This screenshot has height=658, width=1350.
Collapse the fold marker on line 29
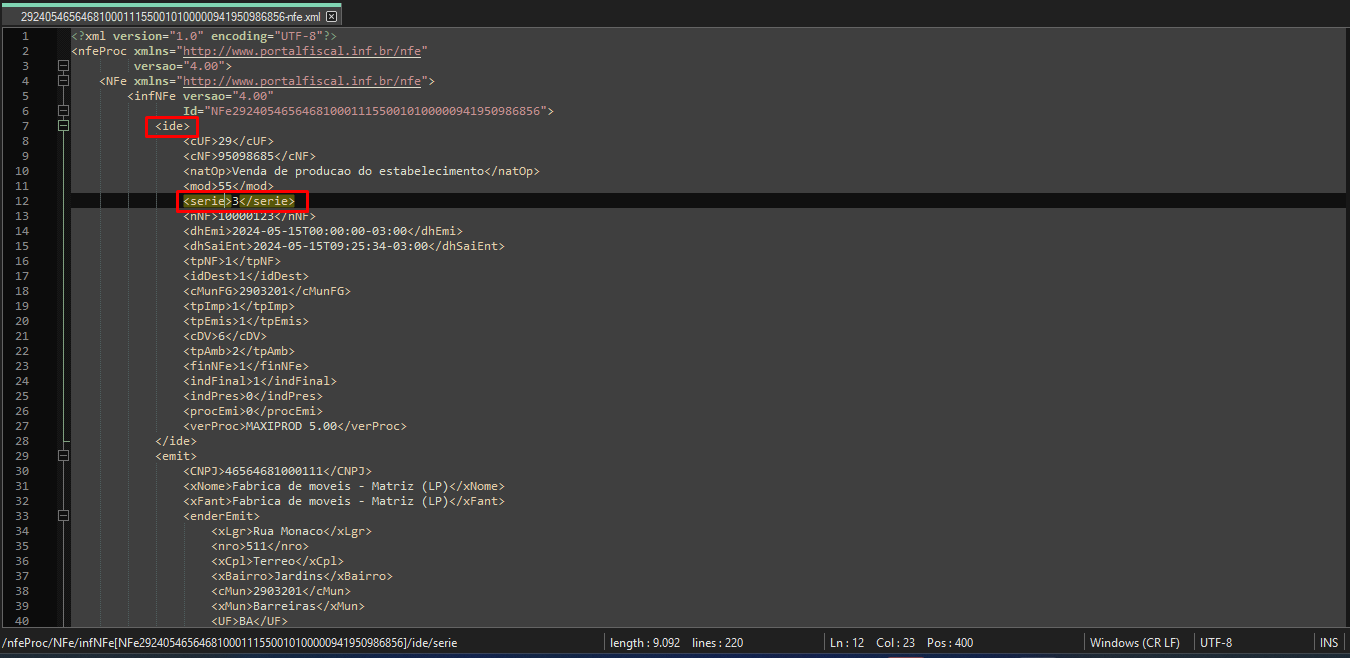pyautogui.click(x=63, y=456)
